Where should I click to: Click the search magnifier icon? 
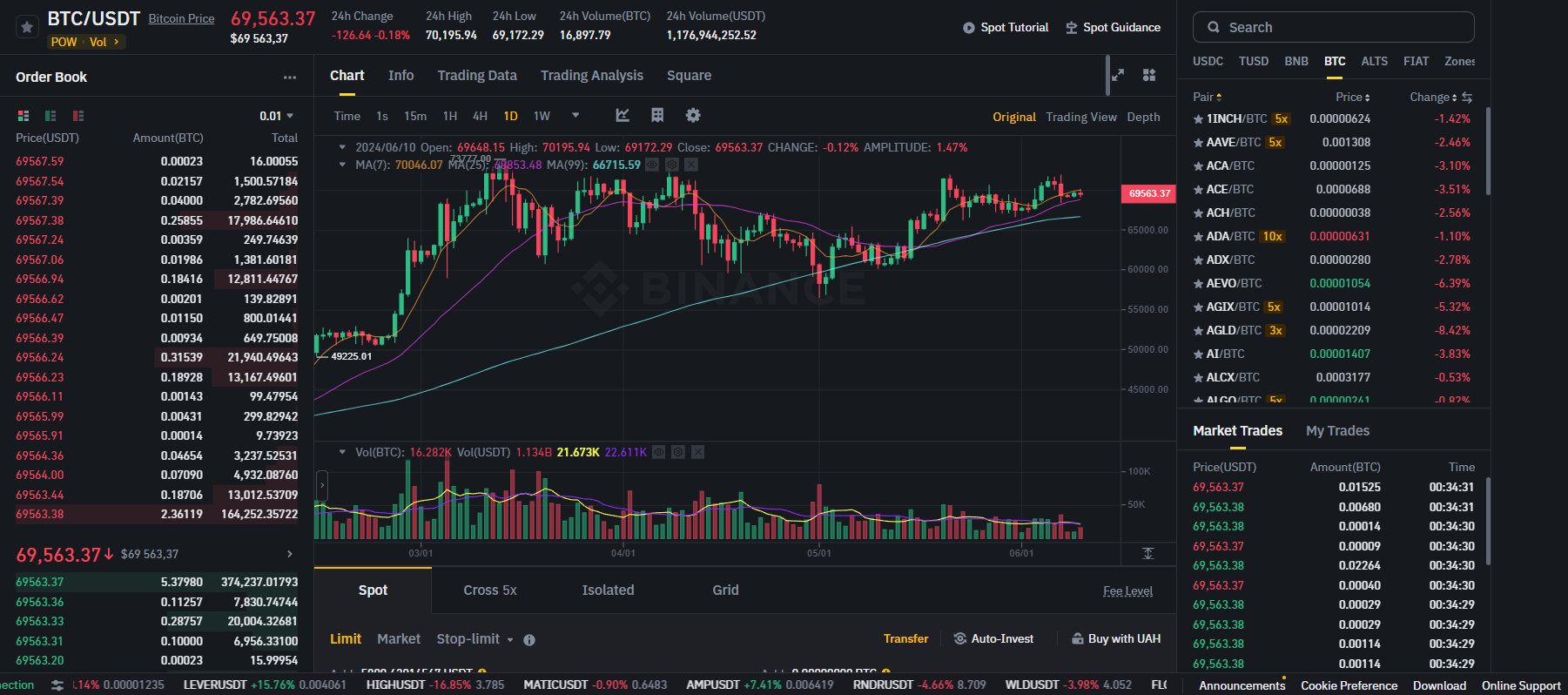(1214, 27)
